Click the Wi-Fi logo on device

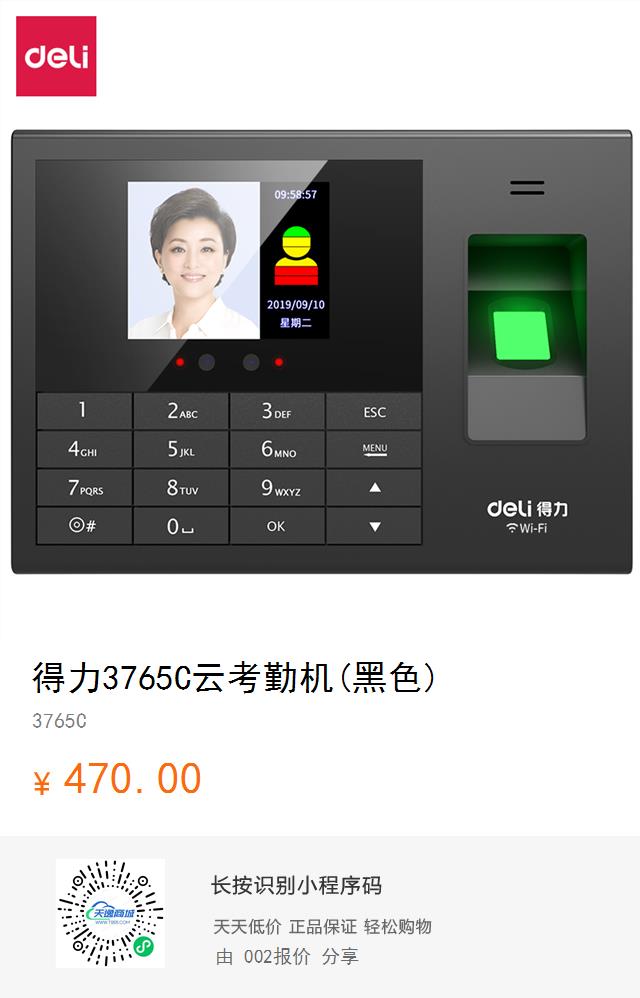click(527, 528)
